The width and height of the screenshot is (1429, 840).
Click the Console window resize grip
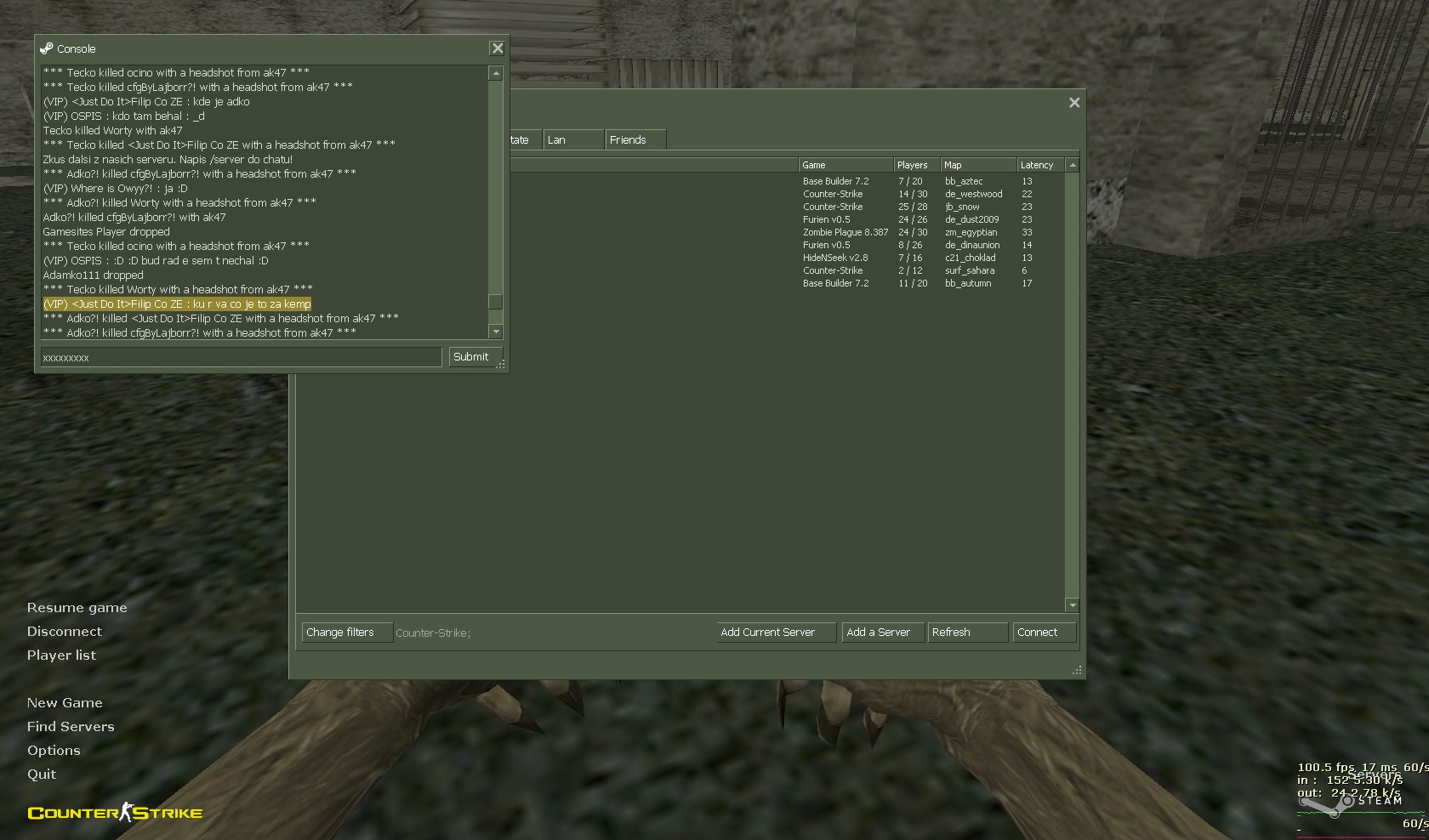pos(502,365)
